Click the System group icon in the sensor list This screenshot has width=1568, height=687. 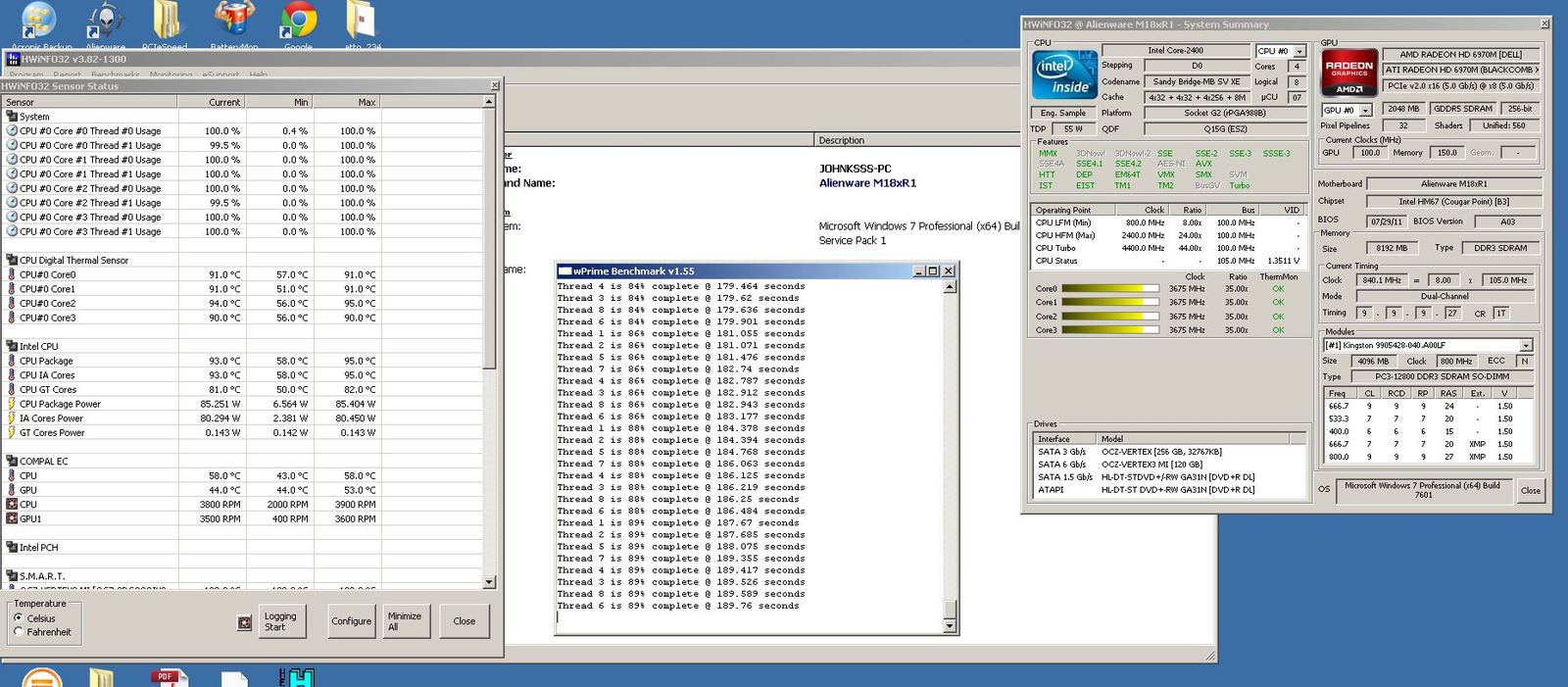[12, 117]
